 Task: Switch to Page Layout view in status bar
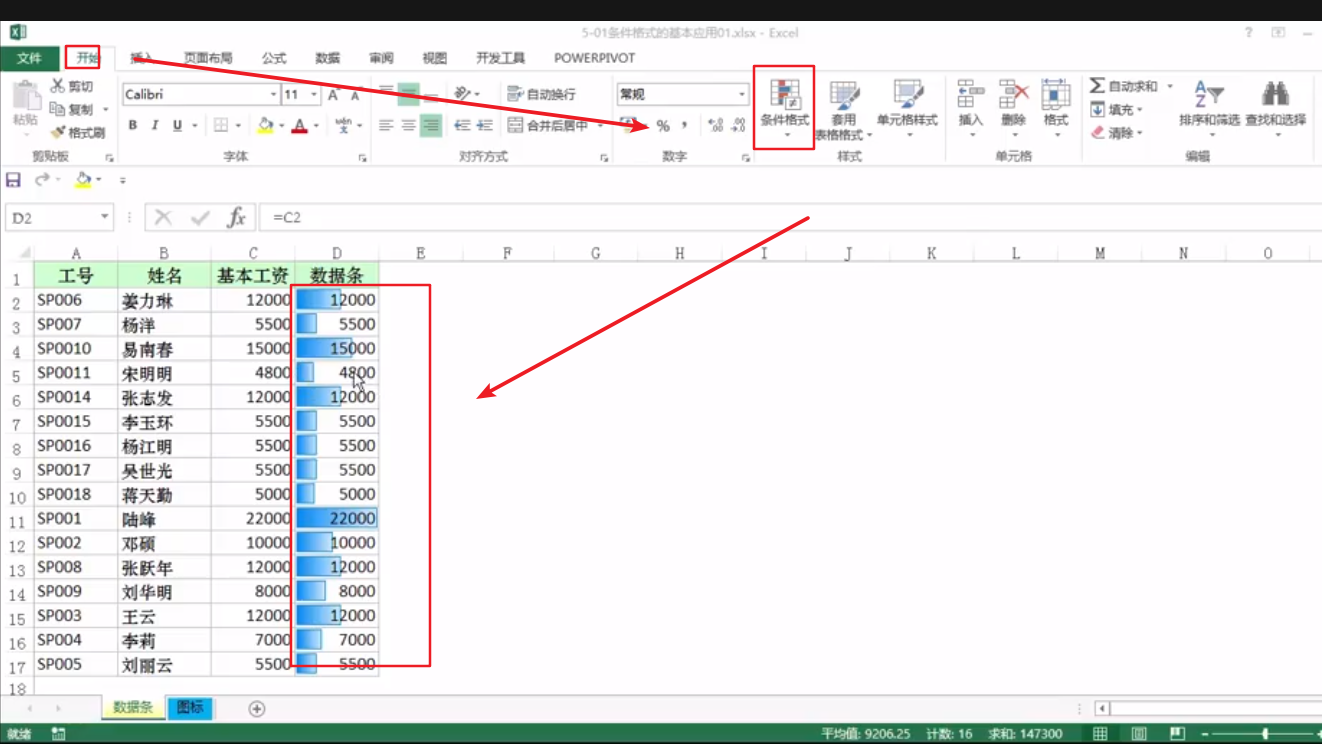pos(1139,734)
